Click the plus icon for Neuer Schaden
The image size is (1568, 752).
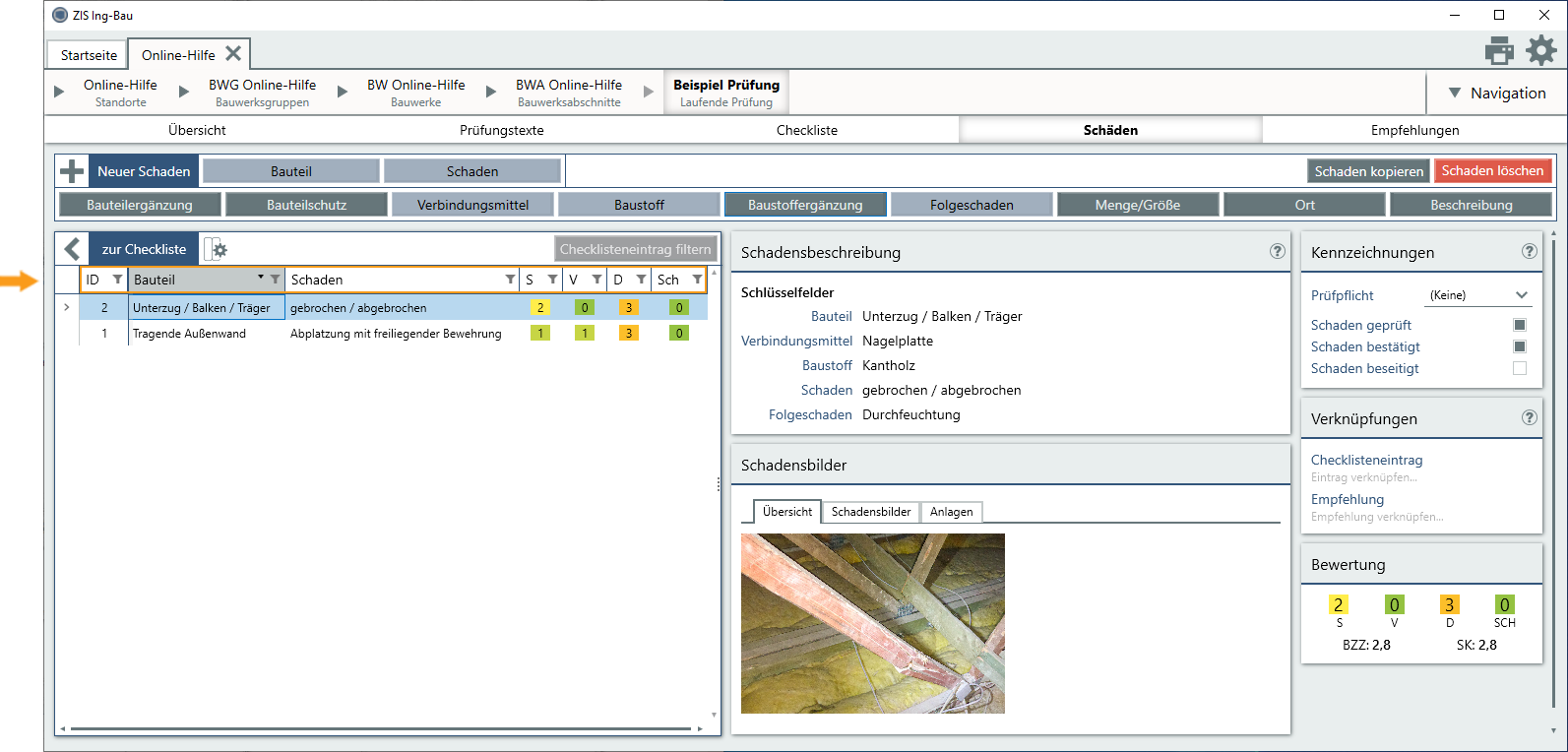click(x=72, y=171)
